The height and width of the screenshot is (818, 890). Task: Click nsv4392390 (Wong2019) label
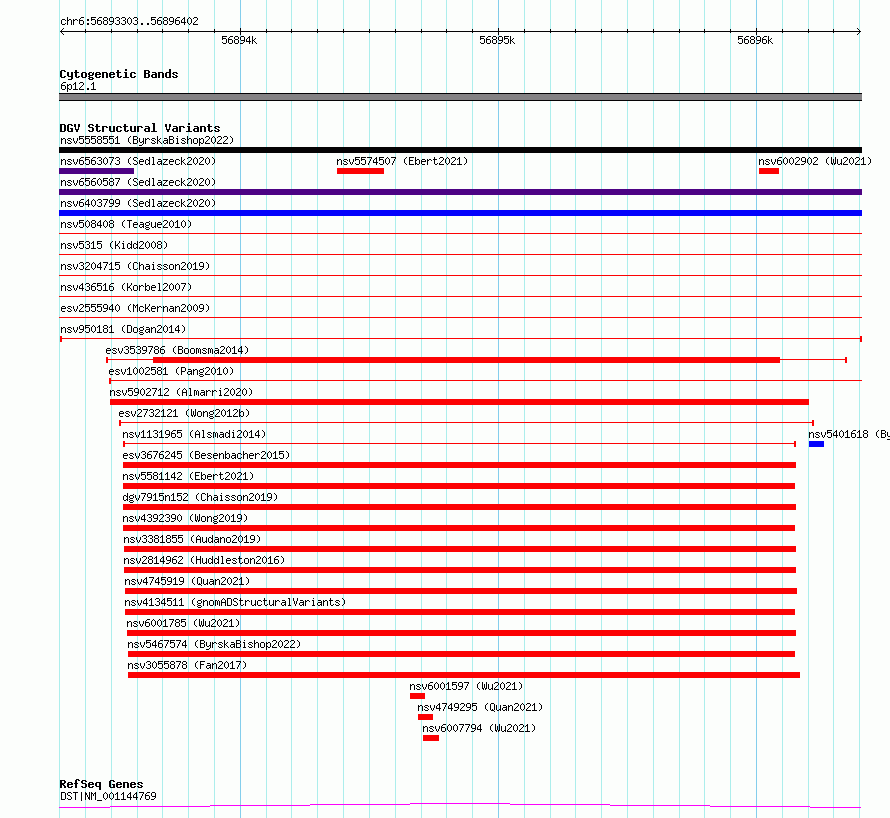[185, 518]
